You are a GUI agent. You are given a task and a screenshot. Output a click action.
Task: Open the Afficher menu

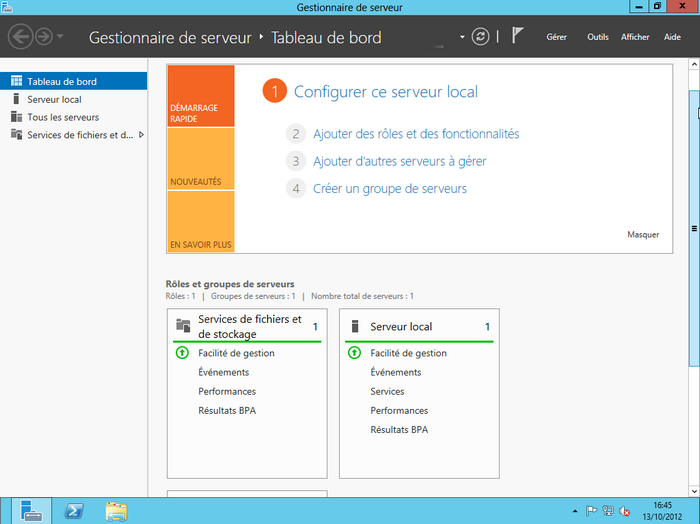[x=635, y=37]
